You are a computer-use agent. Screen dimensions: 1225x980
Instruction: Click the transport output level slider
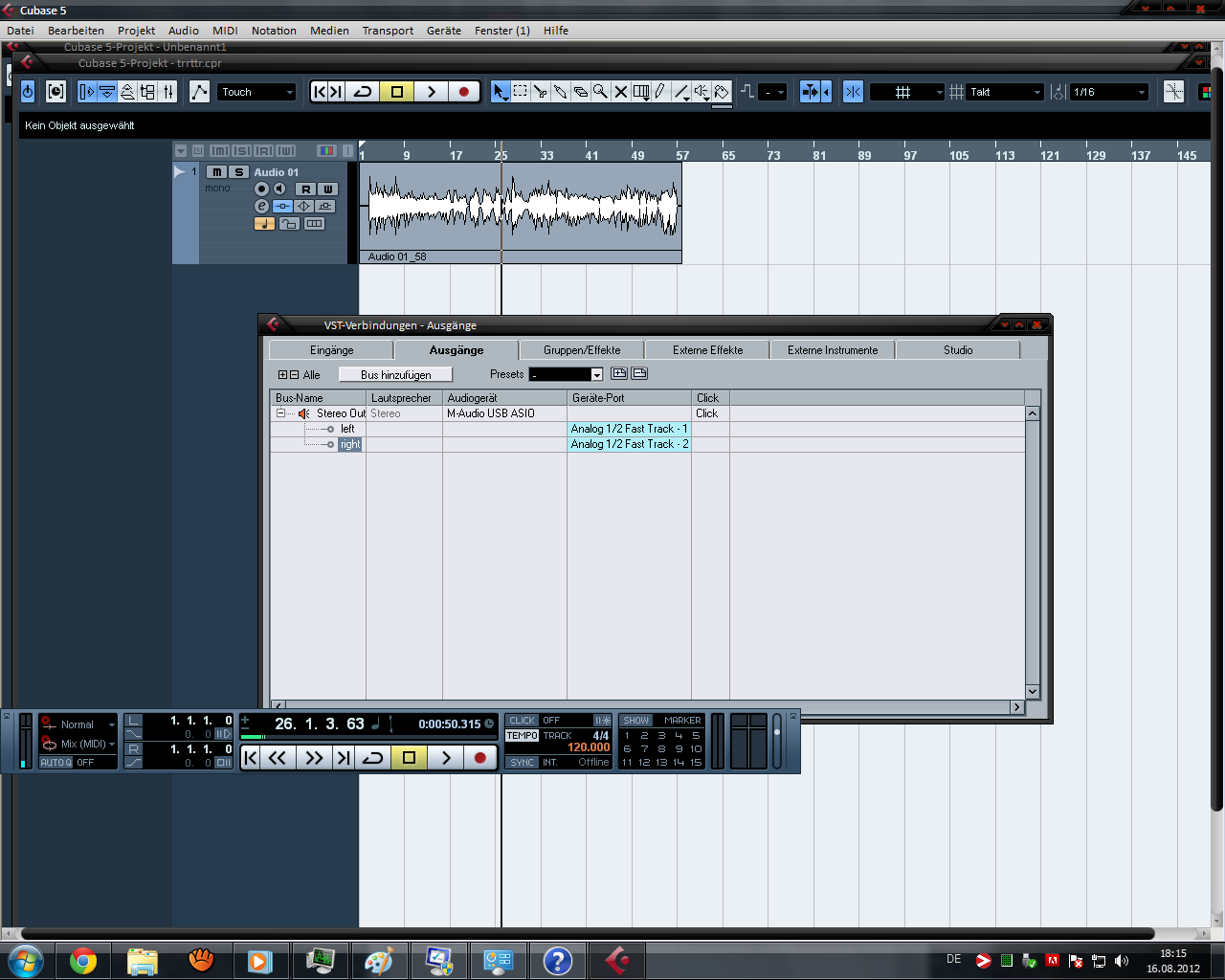pos(777,740)
